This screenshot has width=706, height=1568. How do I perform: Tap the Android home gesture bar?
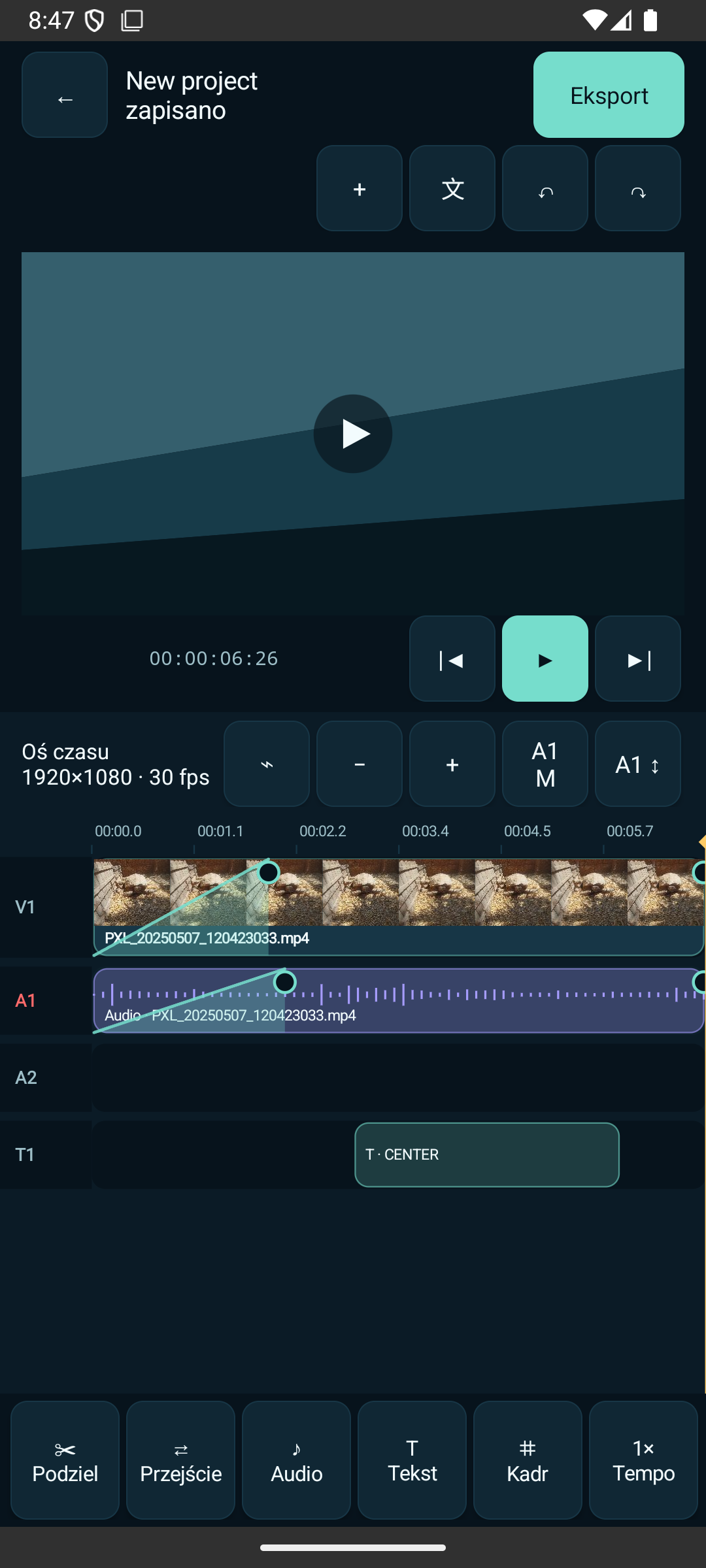click(x=353, y=1548)
